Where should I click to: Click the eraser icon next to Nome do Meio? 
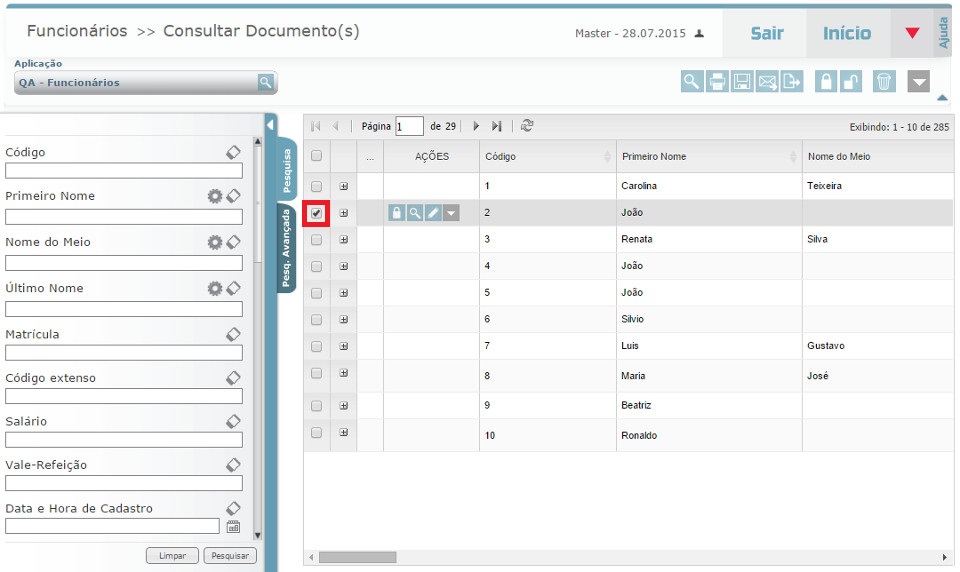233,242
